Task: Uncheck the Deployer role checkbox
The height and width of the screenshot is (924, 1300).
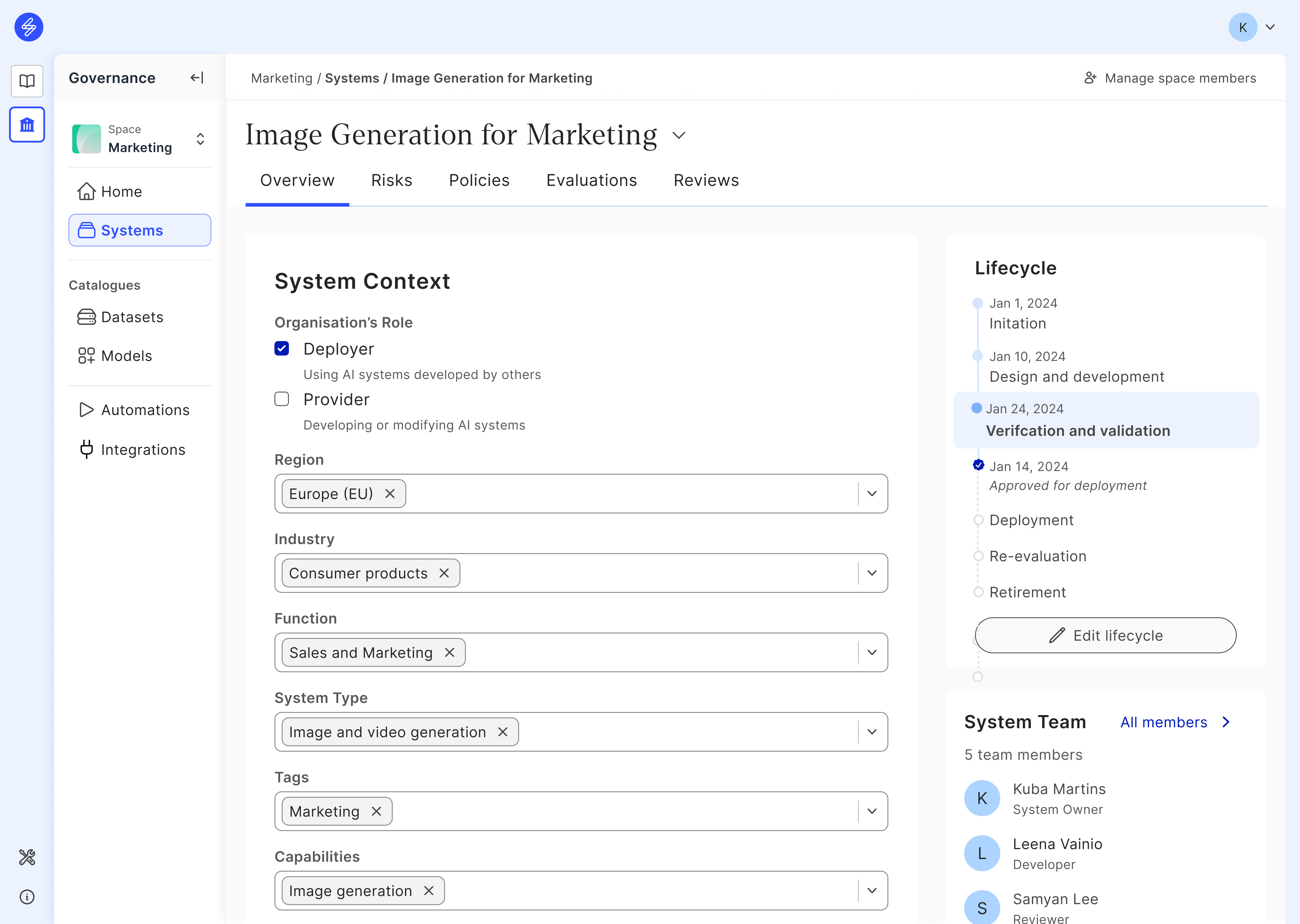Action: pyautogui.click(x=282, y=349)
